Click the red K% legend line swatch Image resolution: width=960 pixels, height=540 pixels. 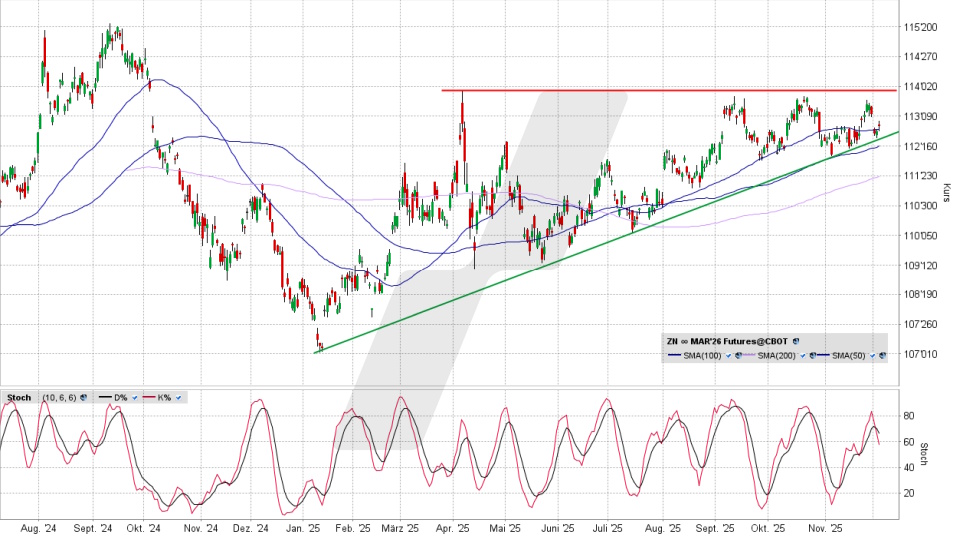tap(149, 397)
